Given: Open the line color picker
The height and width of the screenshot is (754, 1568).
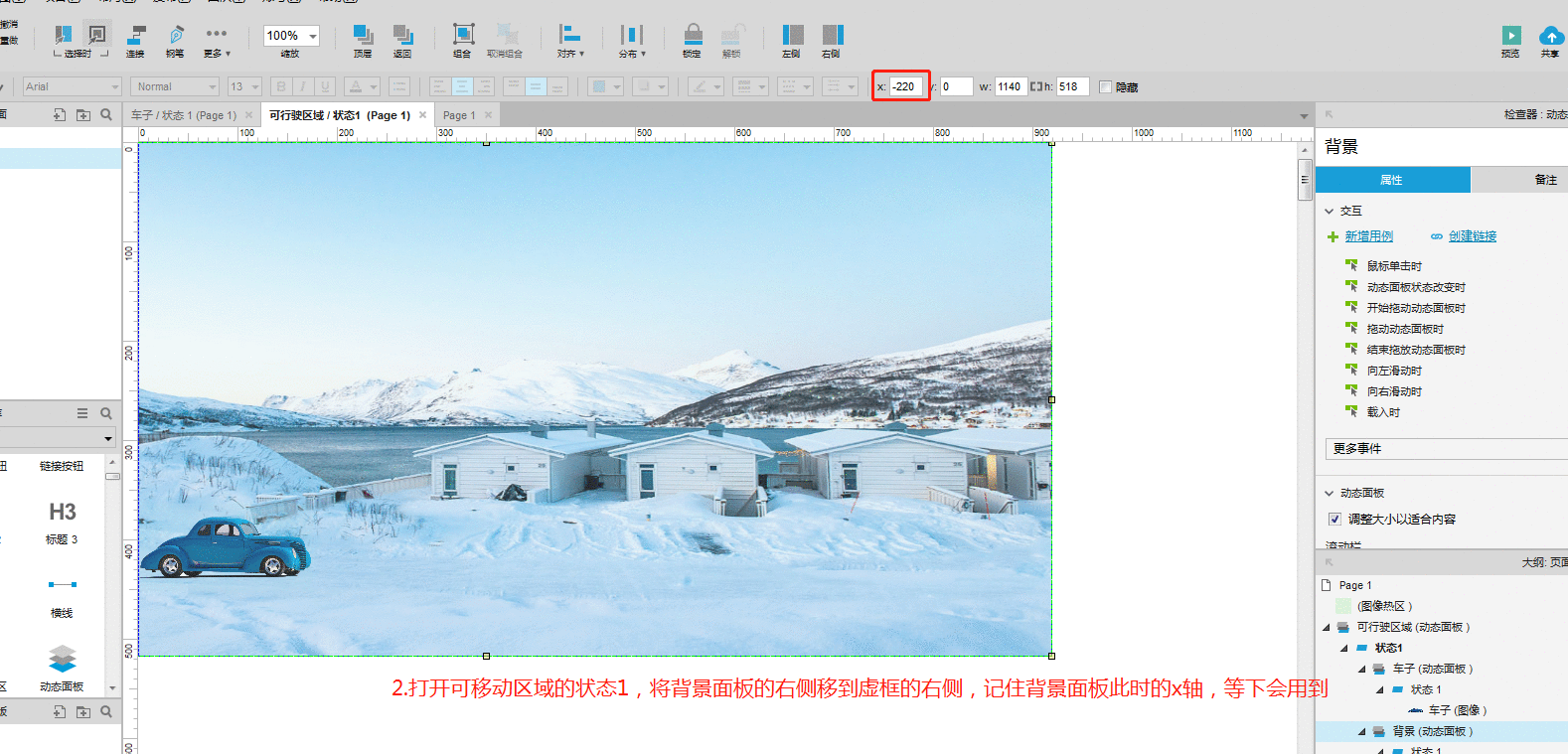Looking at the screenshot, I should click(x=706, y=86).
